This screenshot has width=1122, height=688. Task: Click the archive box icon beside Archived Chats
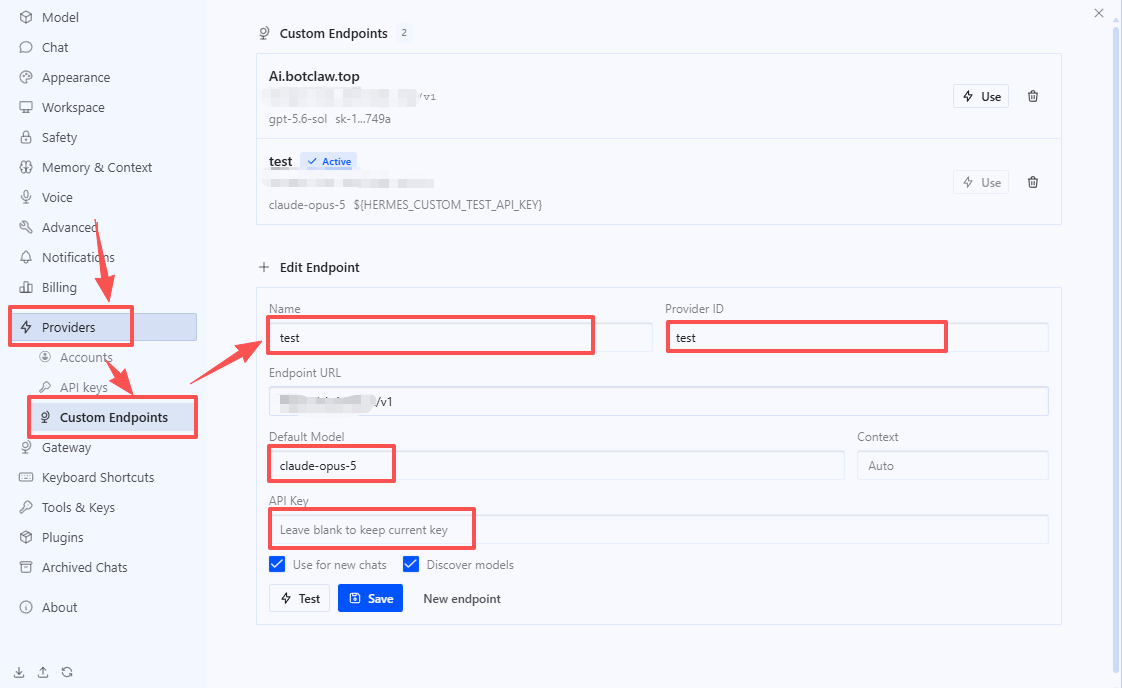tap(26, 567)
